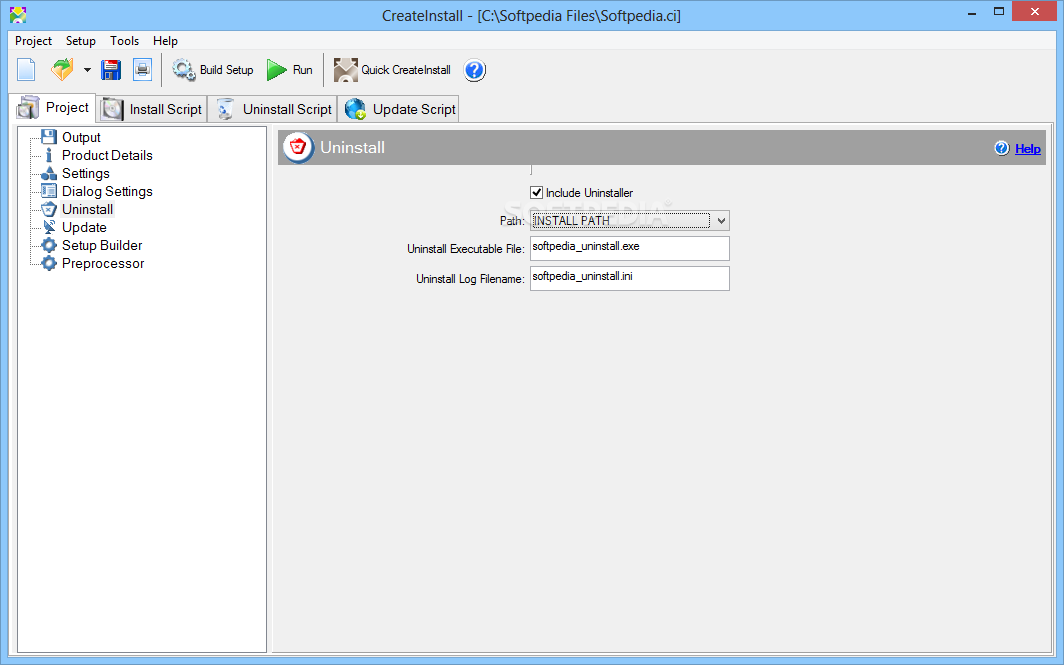The width and height of the screenshot is (1064, 665).
Task: Click the help icon beside the Help link
Action: [1002, 148]
